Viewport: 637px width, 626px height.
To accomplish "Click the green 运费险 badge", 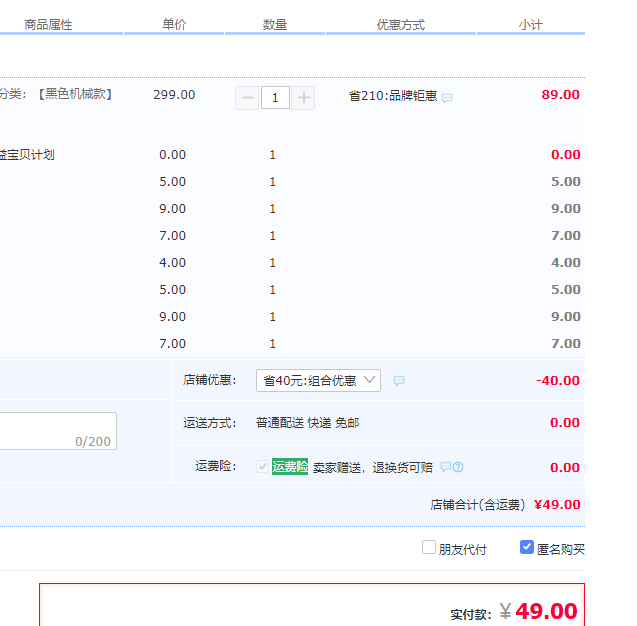I will pyautogui.click(x=290, y=466).
